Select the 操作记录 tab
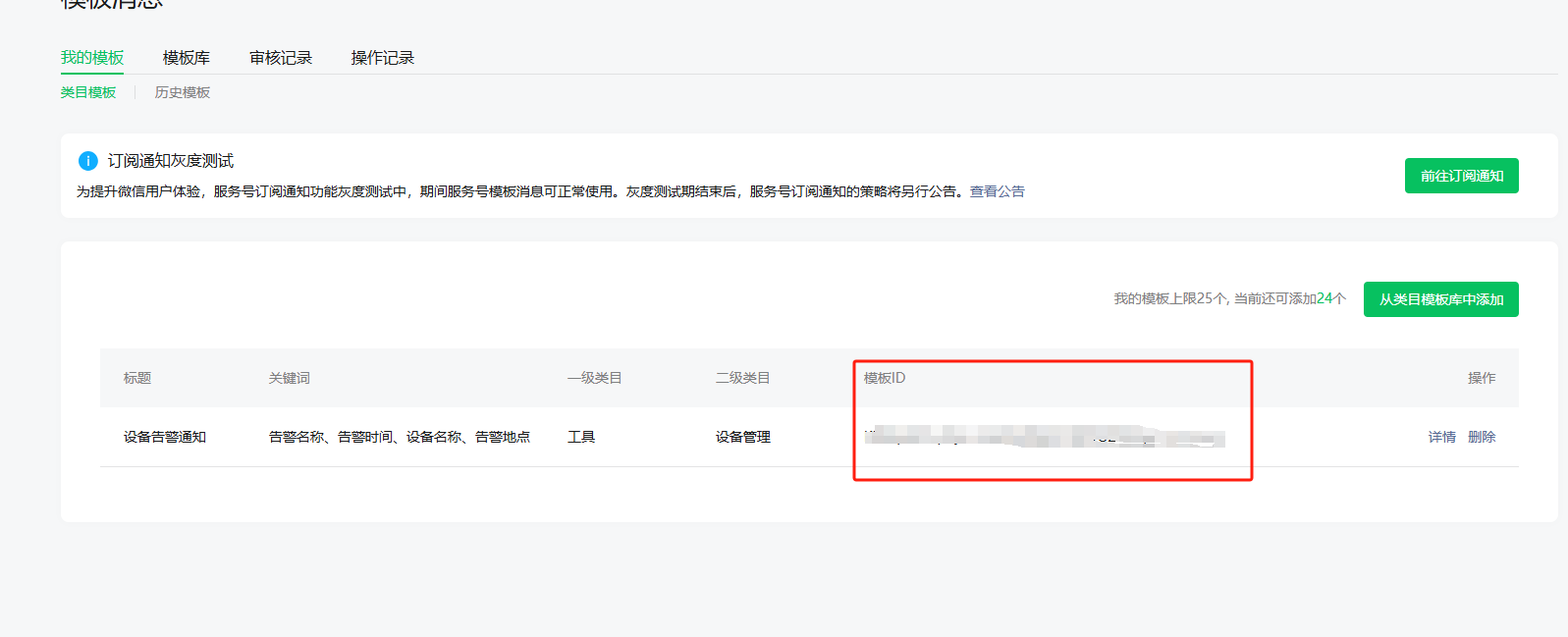Screen dimensions: 1568x637 [382, 58]
